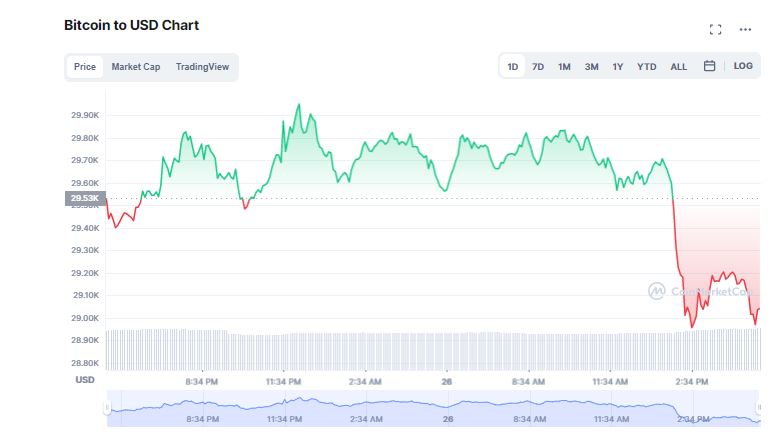Image resolution: width=783 pixels, height=434 pixels.
Task: Toggle the LOG scale button
Action: (743, 66)
